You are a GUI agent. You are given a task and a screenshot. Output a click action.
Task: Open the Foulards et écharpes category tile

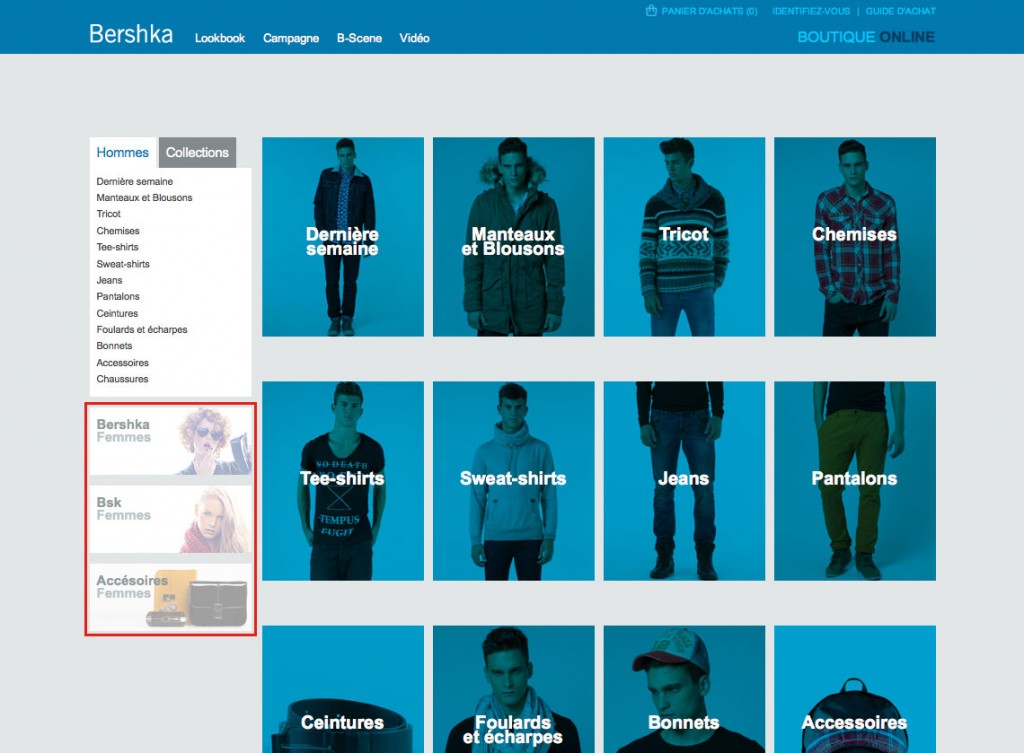point(514,689)
